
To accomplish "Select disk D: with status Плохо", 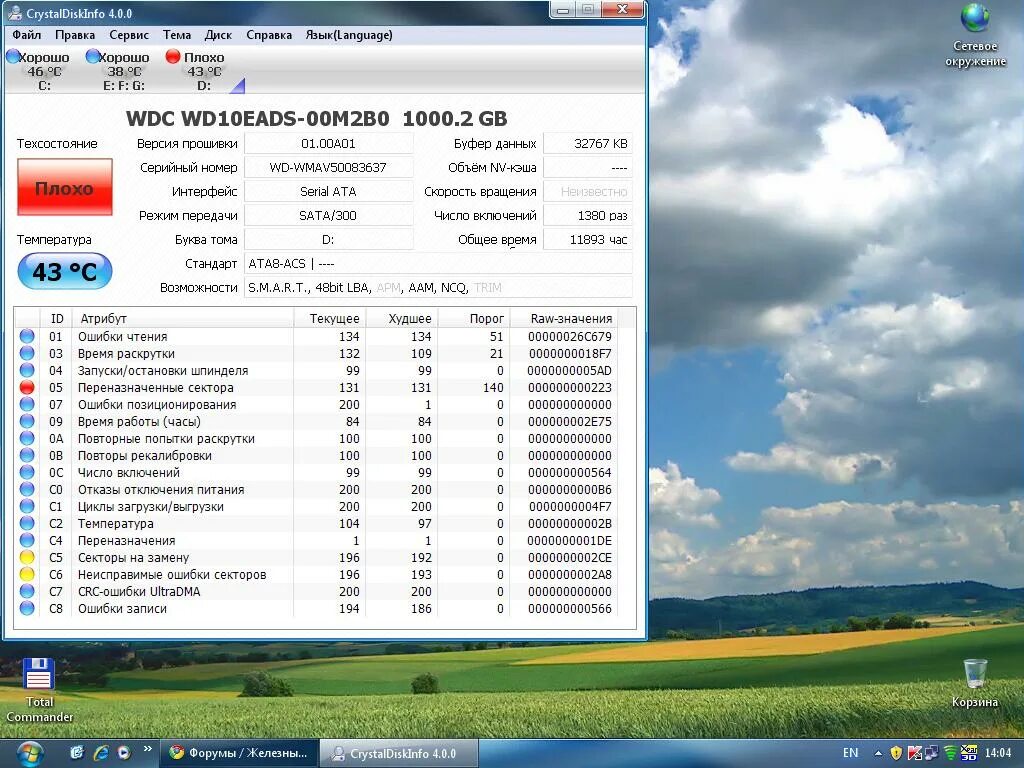I will (x=198, y=71).
